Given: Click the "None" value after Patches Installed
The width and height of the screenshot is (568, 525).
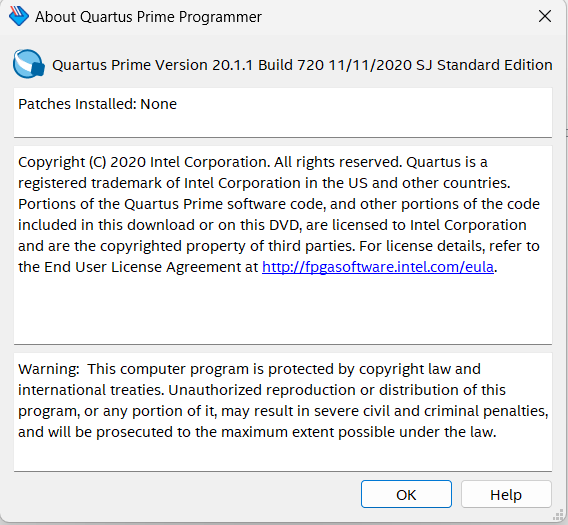Looking at the screenshot, I should tap(159, 104).
